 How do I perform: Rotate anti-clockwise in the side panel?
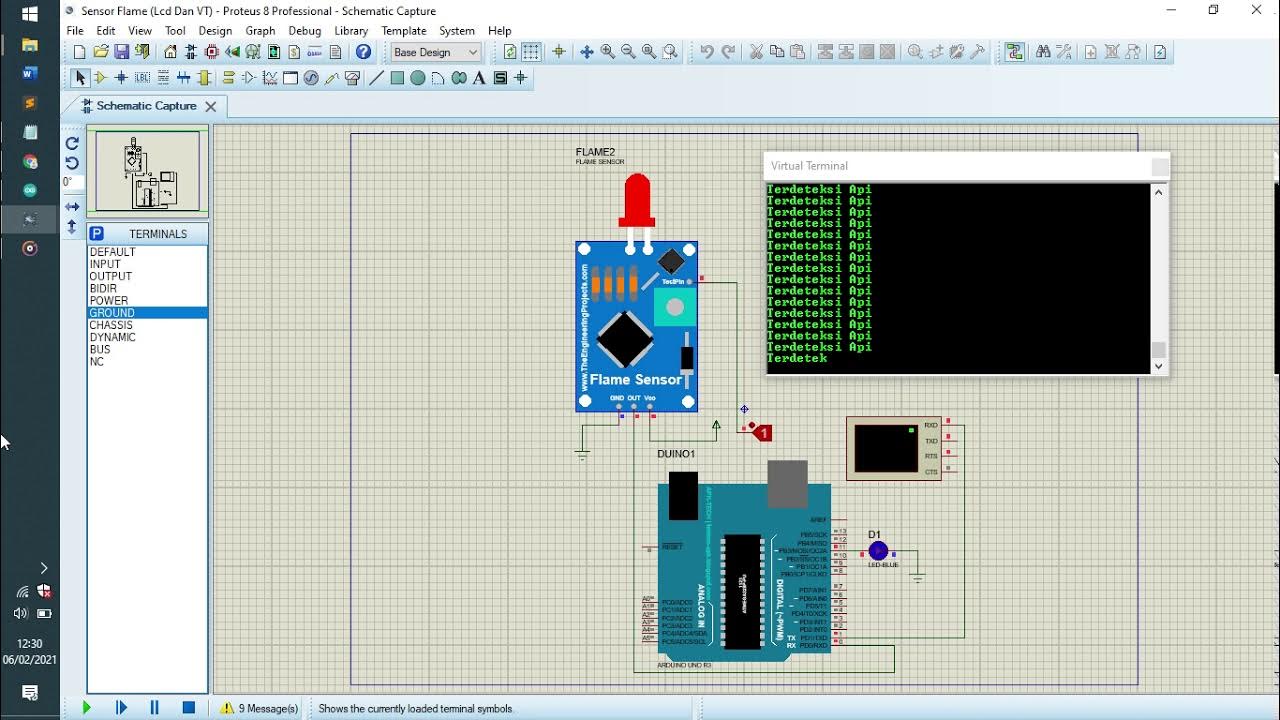pyautogui.click(x=72, y=163)
